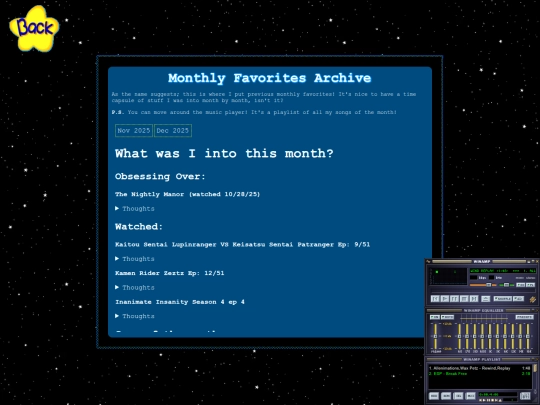Open the playlist MISC menu button
This screenshot has width=540, height=405.
tap(470, 396)
